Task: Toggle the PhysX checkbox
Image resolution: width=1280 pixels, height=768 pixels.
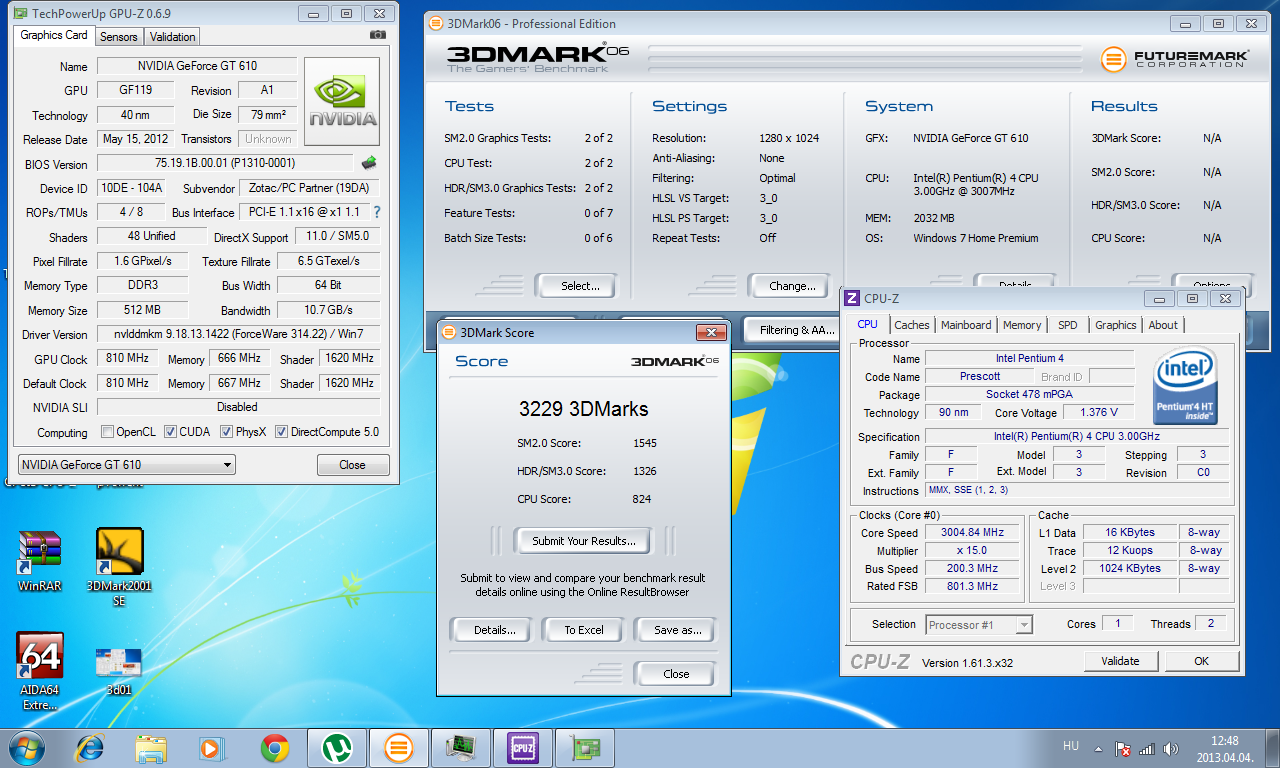Action: 226,432
